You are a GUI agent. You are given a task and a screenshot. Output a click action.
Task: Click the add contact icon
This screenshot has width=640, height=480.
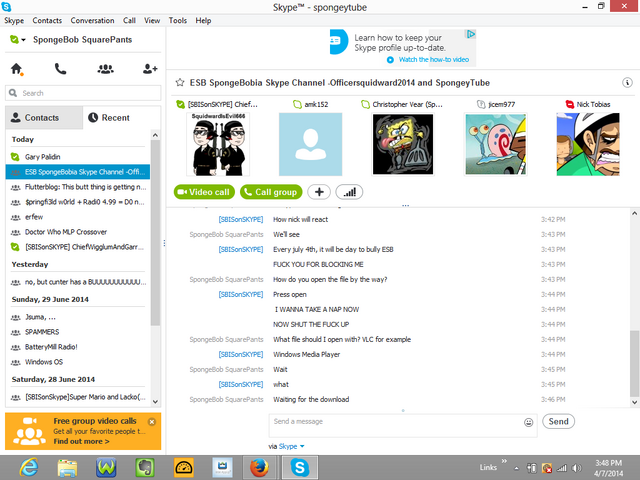click(150, 69)
